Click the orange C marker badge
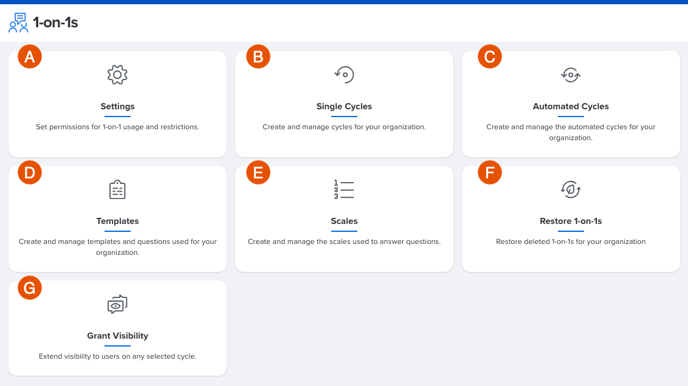Image resolution: width=688 pixels, height=386 pixels. point(490,57)
